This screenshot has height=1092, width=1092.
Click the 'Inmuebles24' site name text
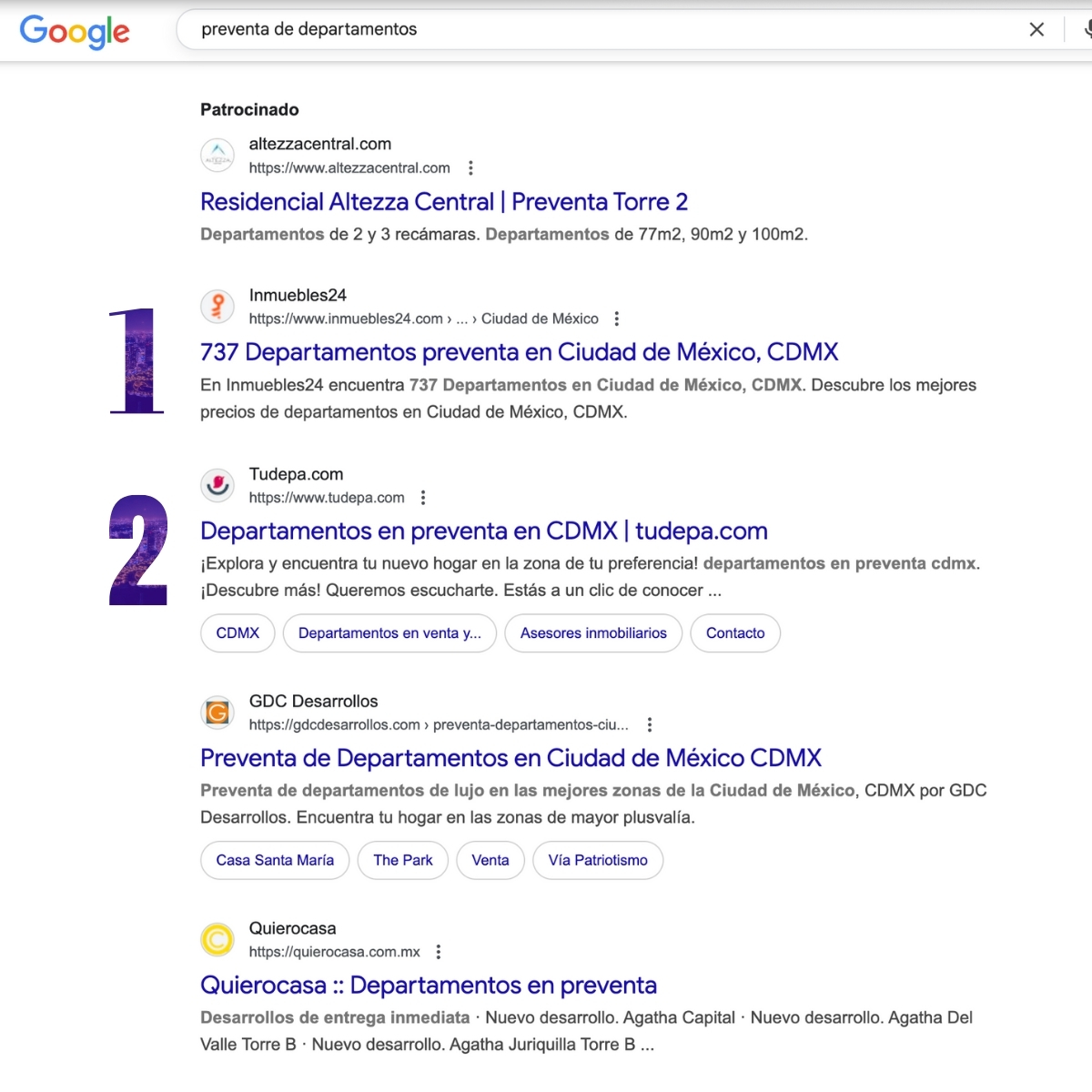298,295
